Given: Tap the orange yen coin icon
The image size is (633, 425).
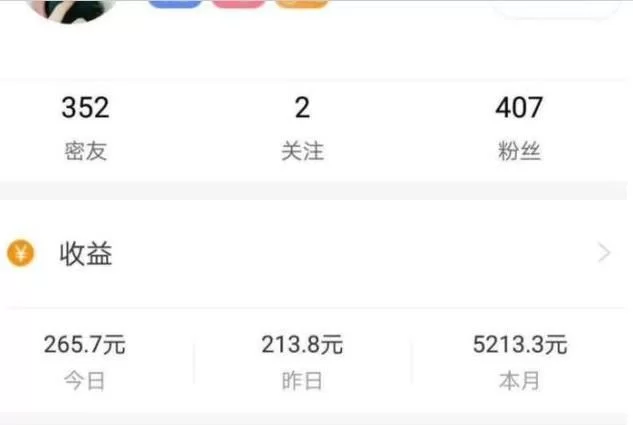Looking at the screenshot, I should pos(21,253).
